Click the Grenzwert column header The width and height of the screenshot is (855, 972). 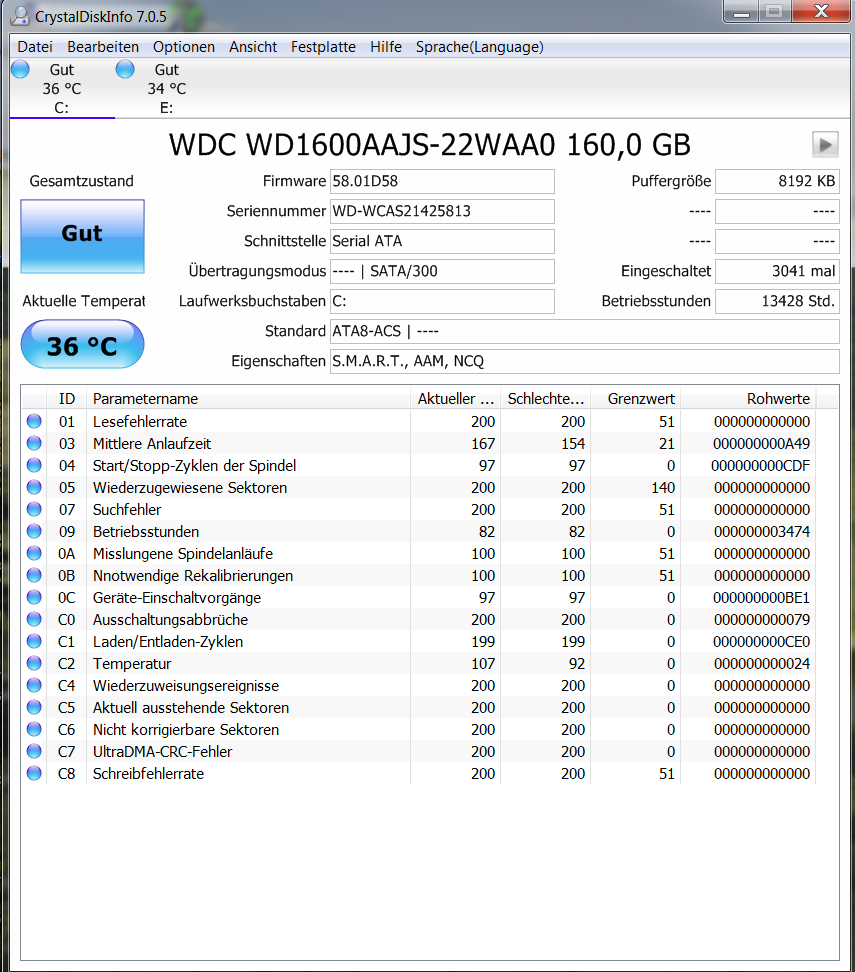point(636,399)
